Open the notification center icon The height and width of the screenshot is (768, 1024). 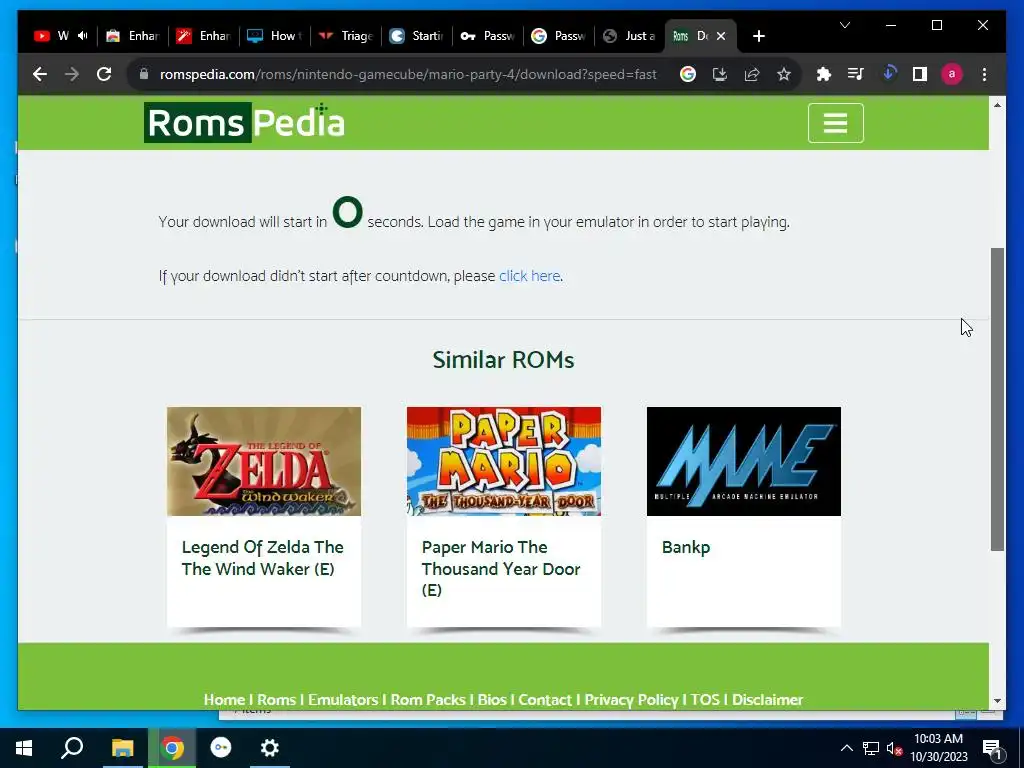tap(991, 748)
